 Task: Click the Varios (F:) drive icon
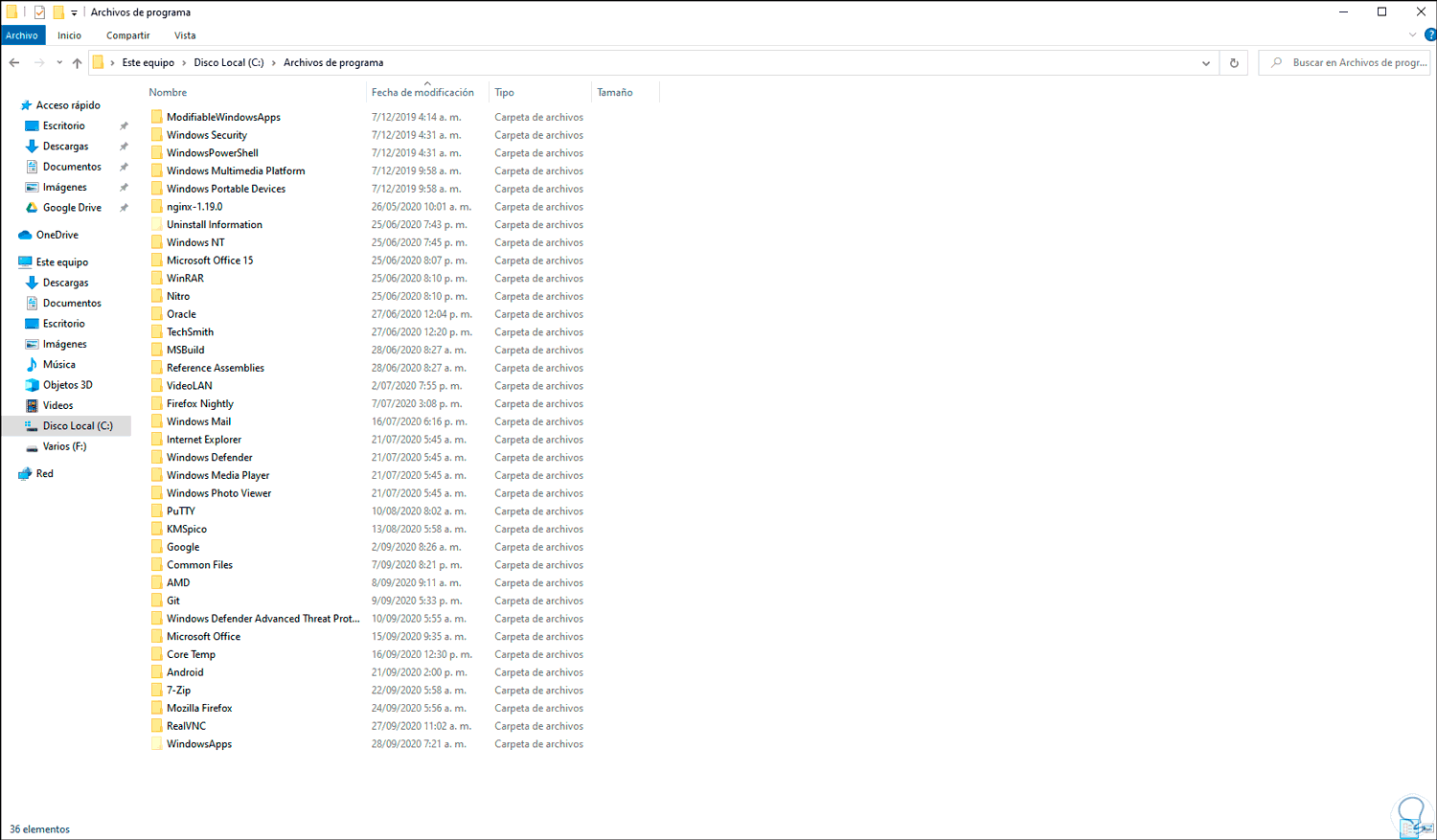[x=32, y=447]
